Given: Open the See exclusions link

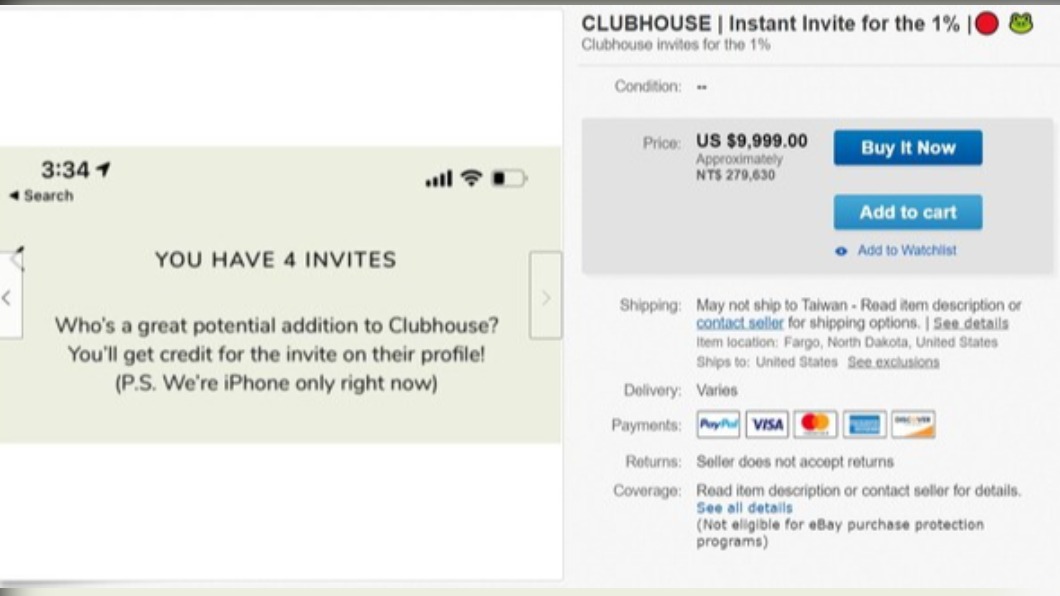Looking at the screenshot, I should pos(893,362).
